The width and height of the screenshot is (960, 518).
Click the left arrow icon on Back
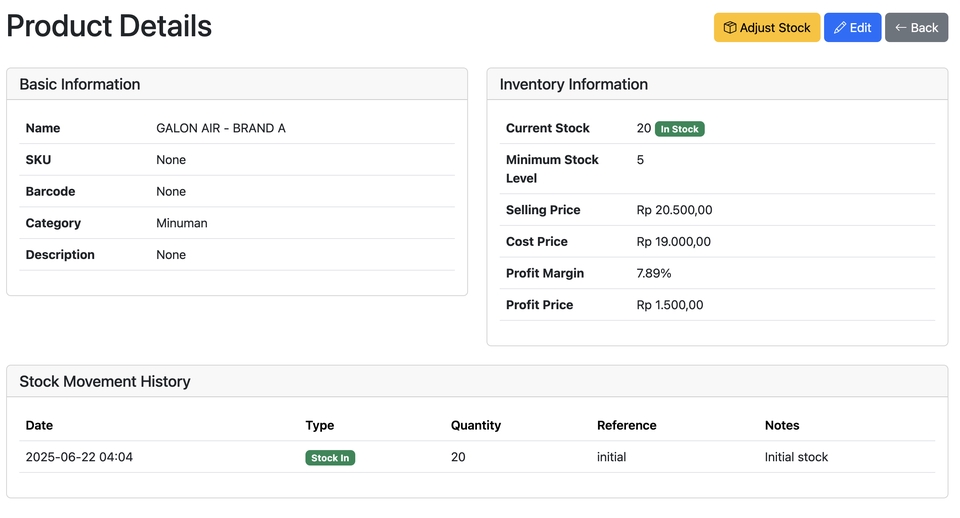click(900, 28)
